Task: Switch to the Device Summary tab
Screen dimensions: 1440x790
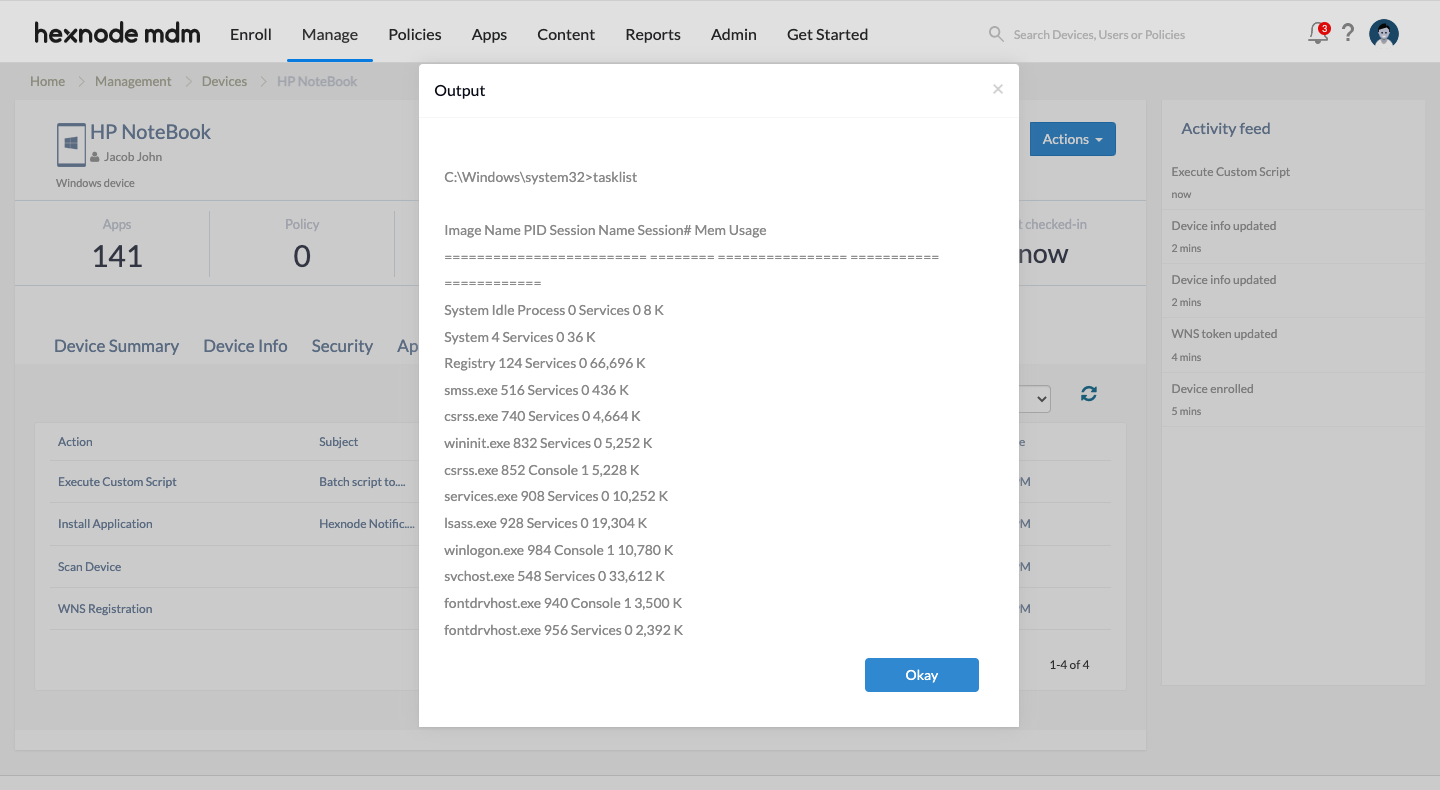Action: click(116, 346)
